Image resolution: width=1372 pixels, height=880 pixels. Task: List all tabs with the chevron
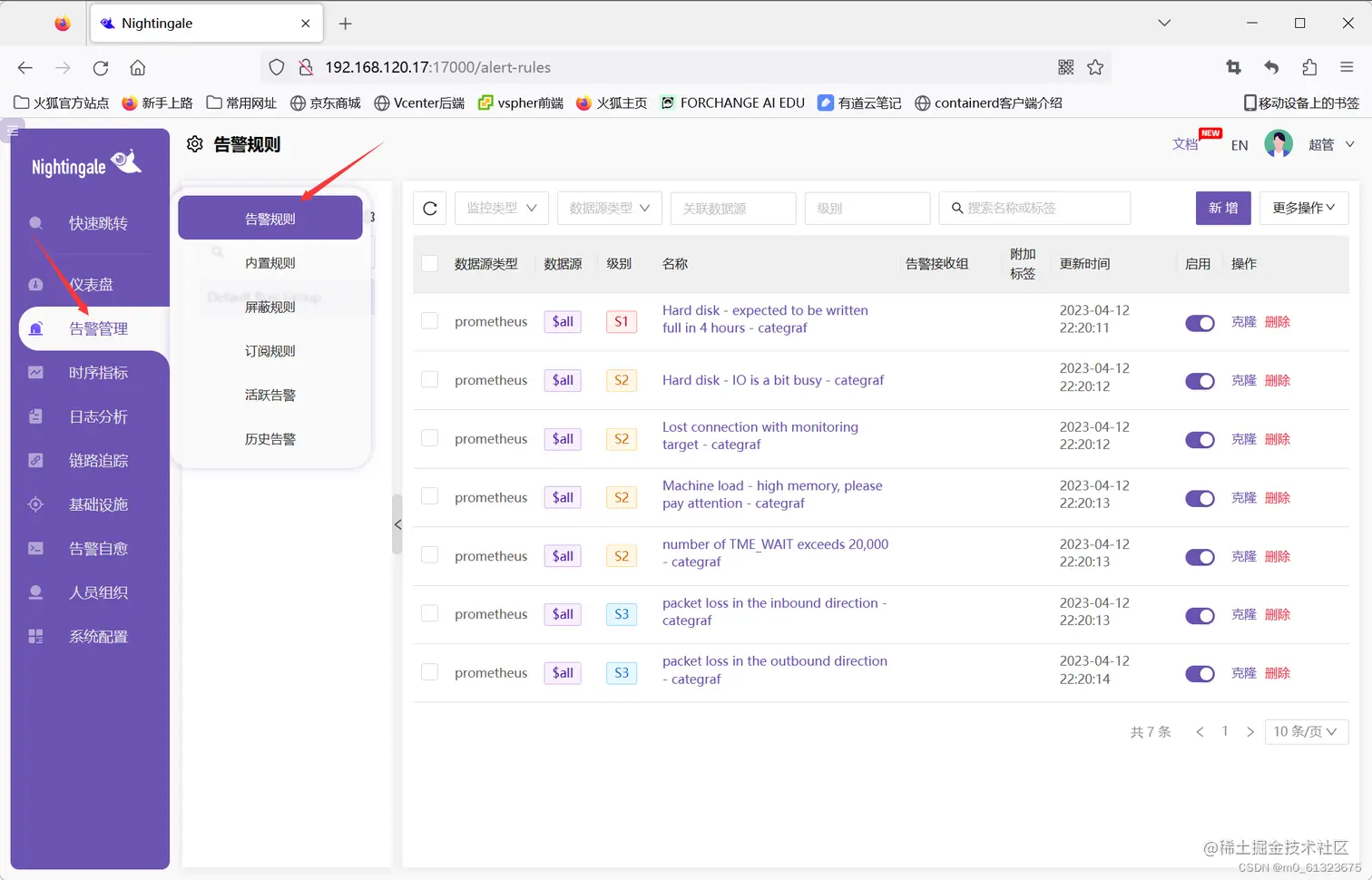[x=1164, y=24]
